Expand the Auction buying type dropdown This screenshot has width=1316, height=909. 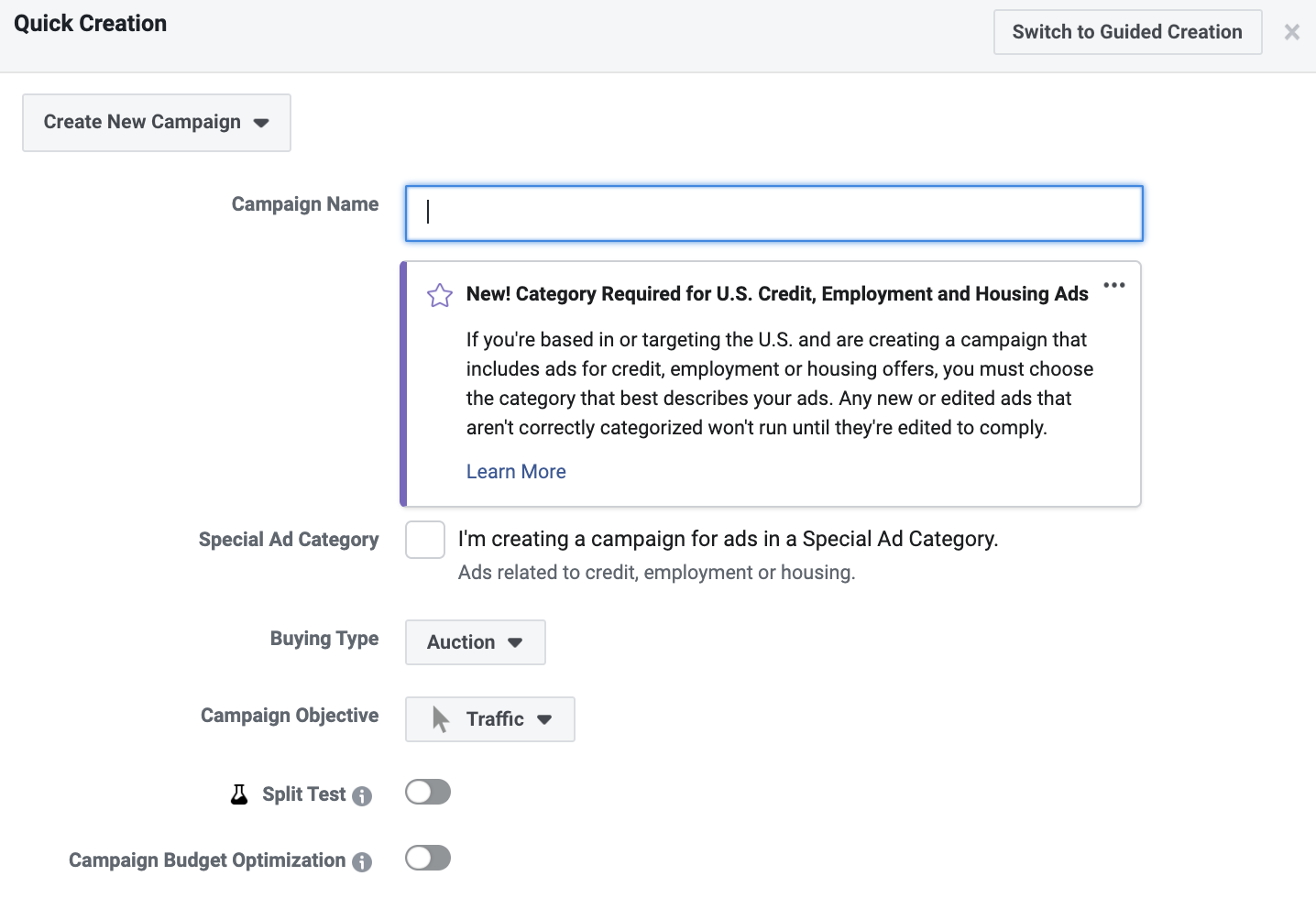pyautogui.click(x=475, y=642)
